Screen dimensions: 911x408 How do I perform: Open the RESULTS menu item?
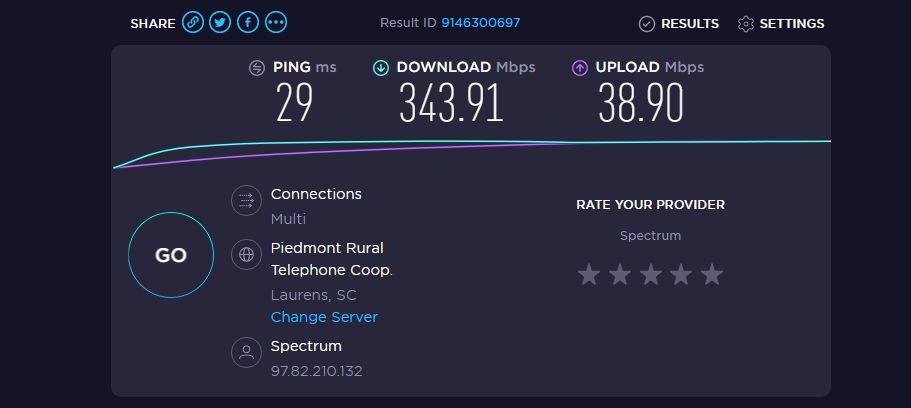pyautogui.click(x=689, y=23)
